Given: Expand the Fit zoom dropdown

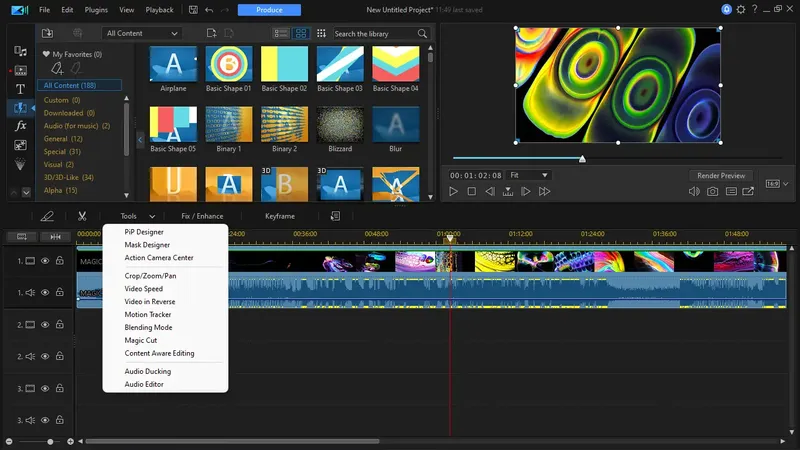Looking at the screenshot, I should 529,175.
